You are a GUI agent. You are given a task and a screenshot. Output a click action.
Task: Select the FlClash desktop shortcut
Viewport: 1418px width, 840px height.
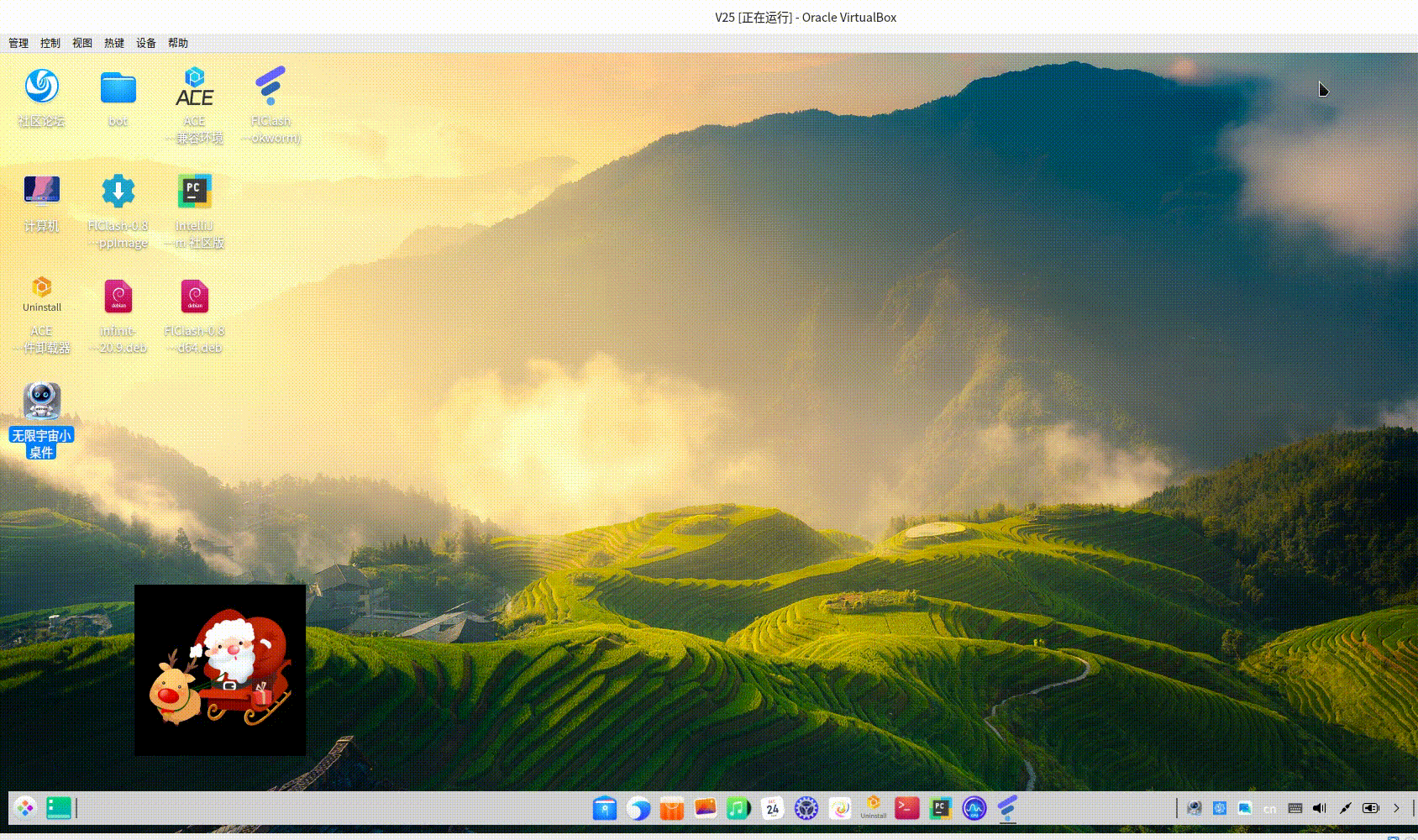(x=270, y=86)
